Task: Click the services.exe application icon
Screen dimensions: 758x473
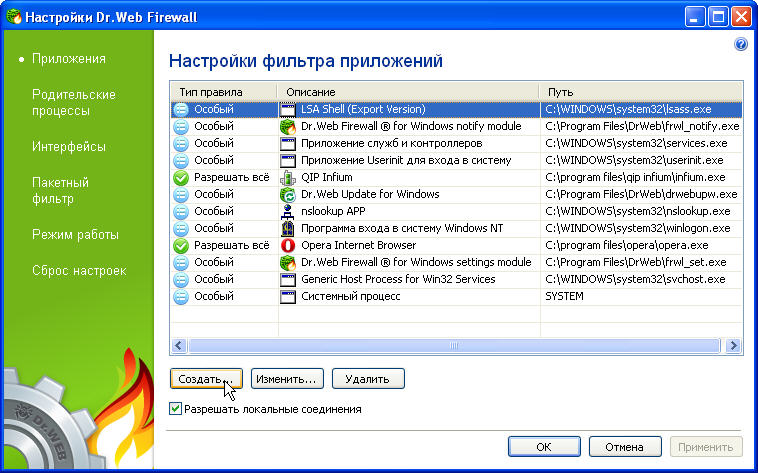Action: pyautogui.click(x=288, y=144)
